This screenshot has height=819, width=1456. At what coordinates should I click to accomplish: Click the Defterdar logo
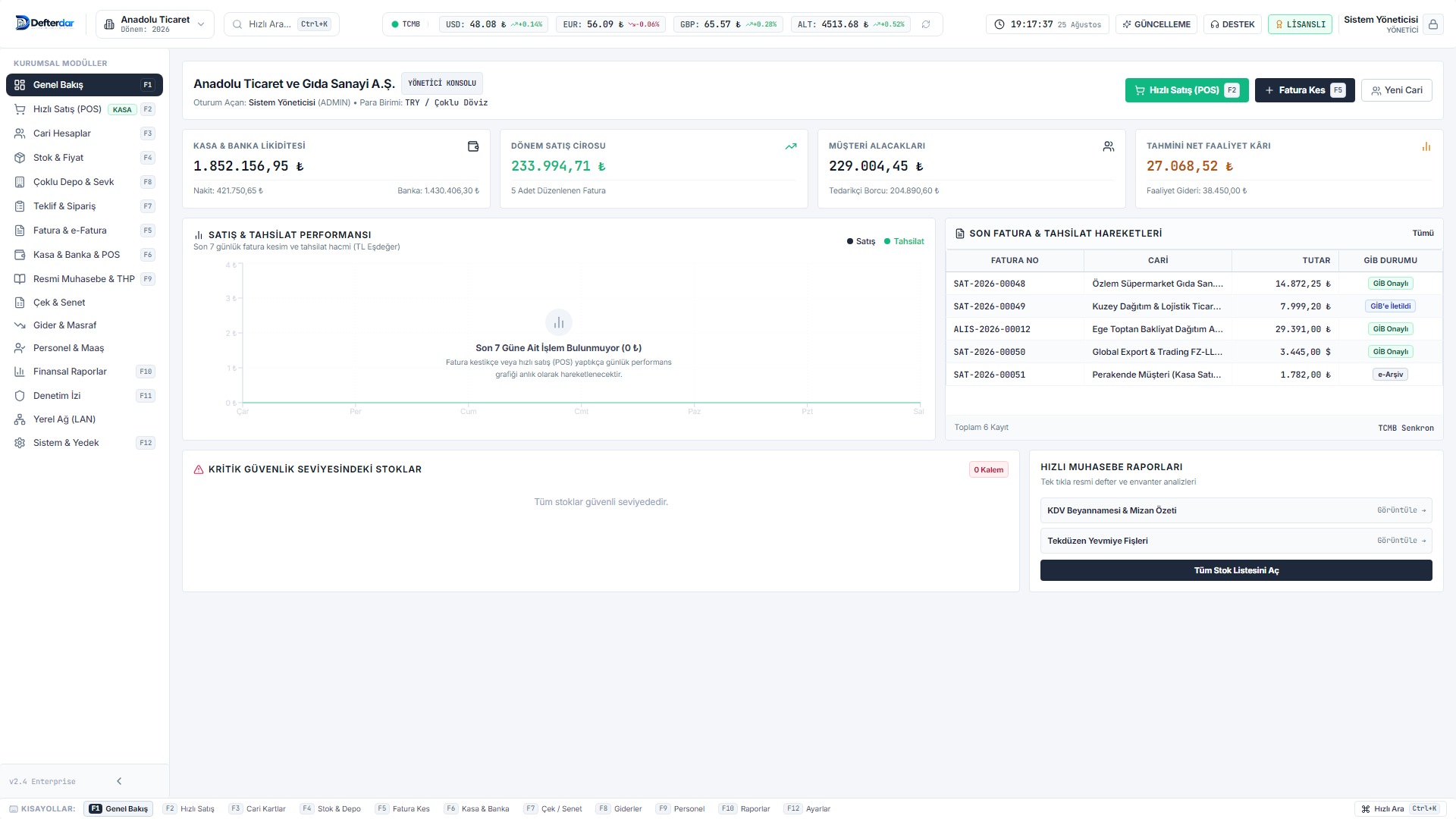coord(44,24)
